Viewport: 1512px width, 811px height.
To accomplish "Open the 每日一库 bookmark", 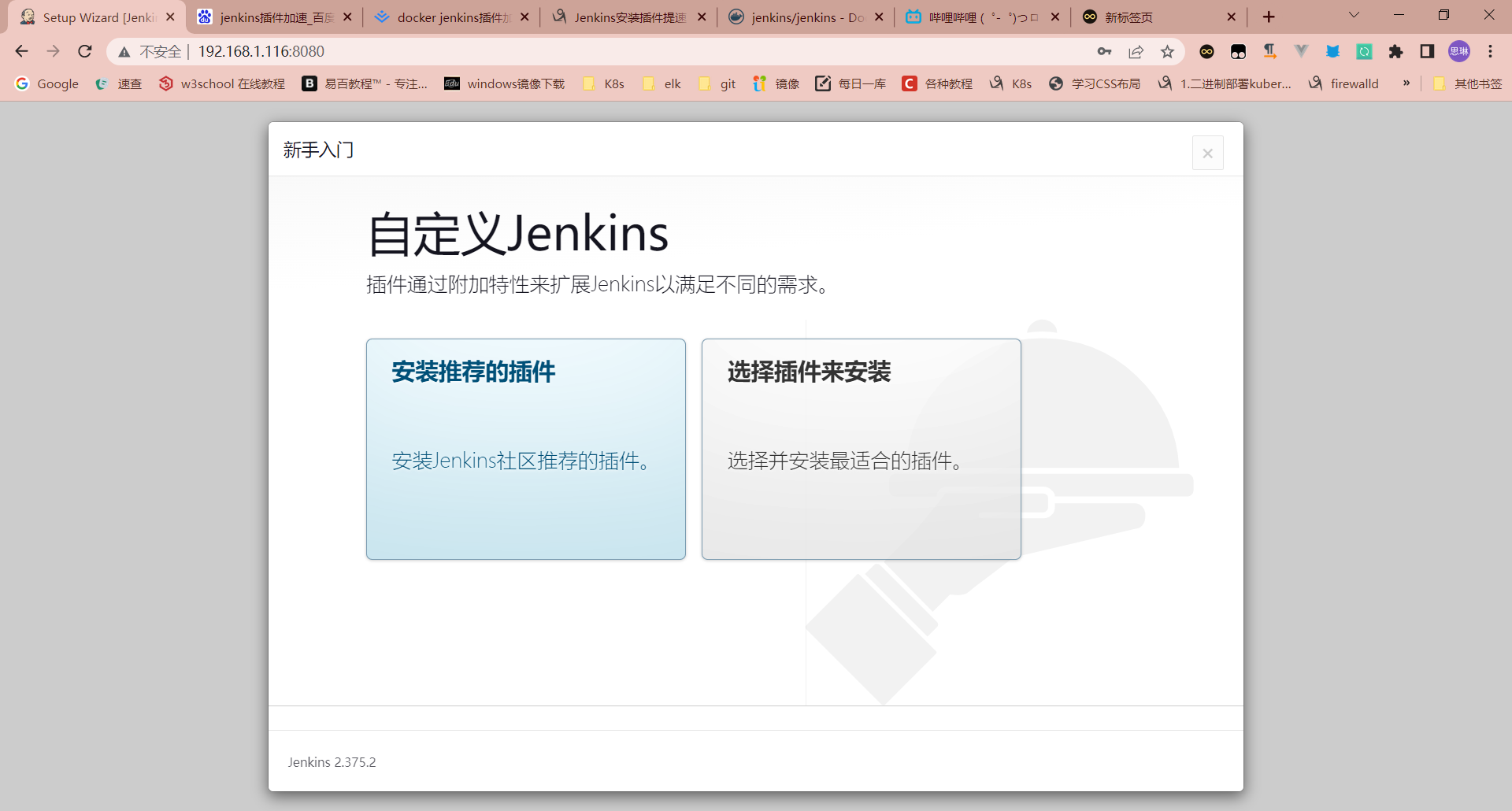I will [x=850, y=83].
